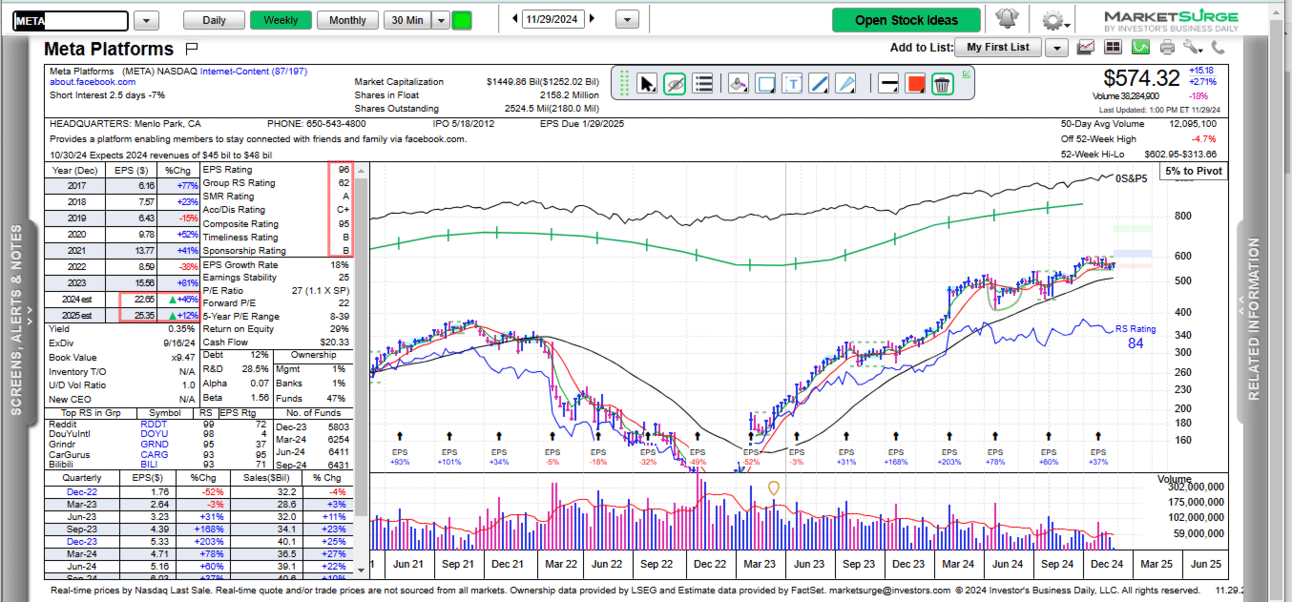1292x602 pixels.
Task: Click the flag icon beside Meta Platforms
Action: [192, 48]
